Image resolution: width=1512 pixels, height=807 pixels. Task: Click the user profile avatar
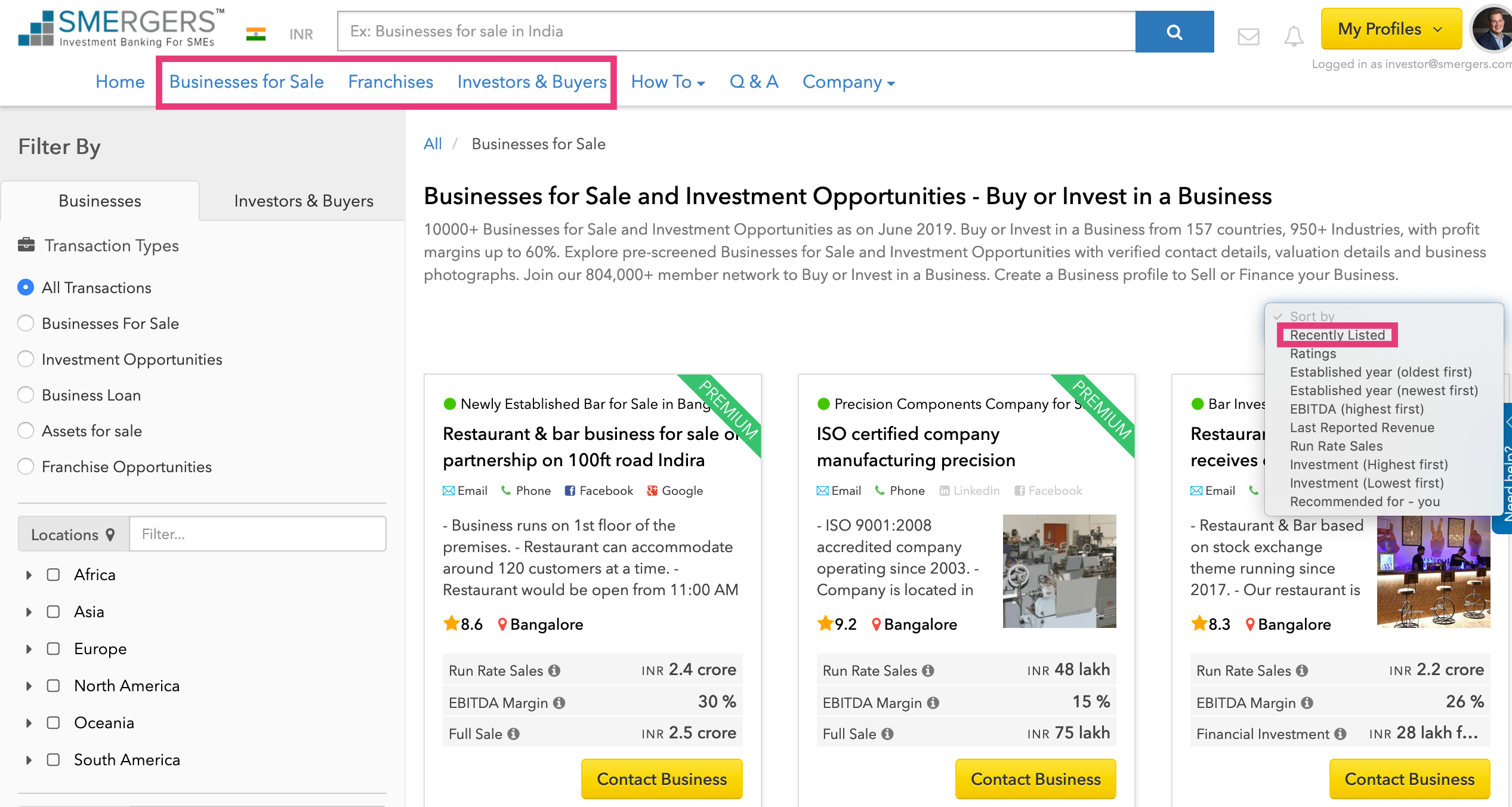tap(1494, 29)
